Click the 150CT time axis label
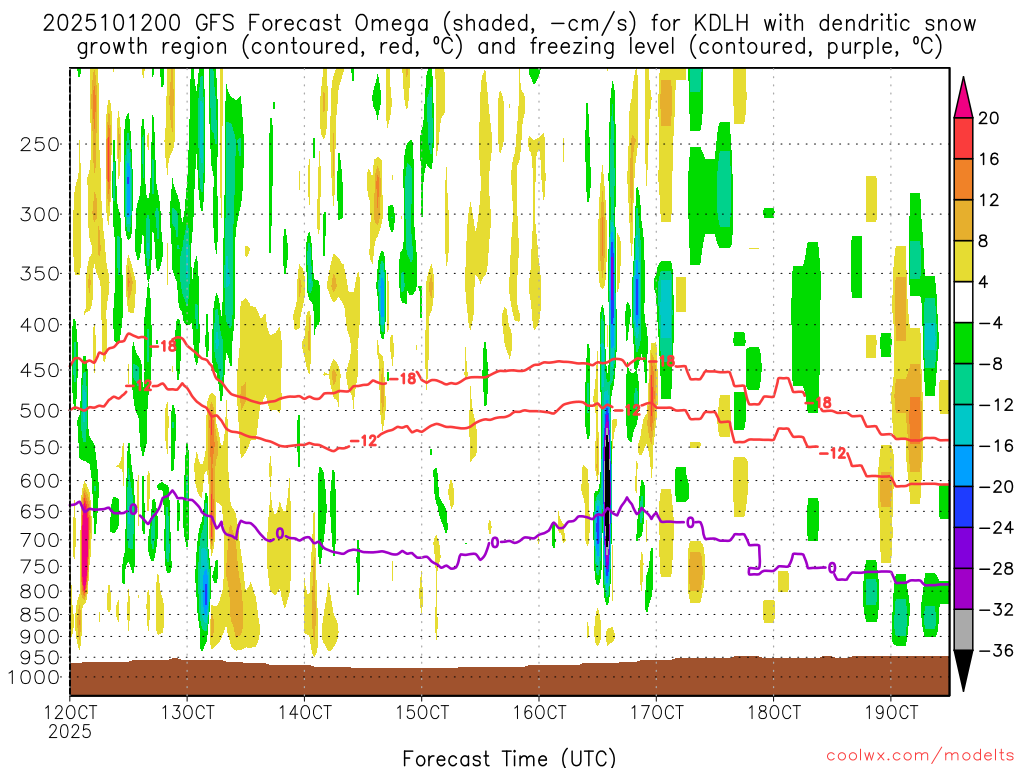Viewport: 1024px width, 768px height. tap(422, 712)
